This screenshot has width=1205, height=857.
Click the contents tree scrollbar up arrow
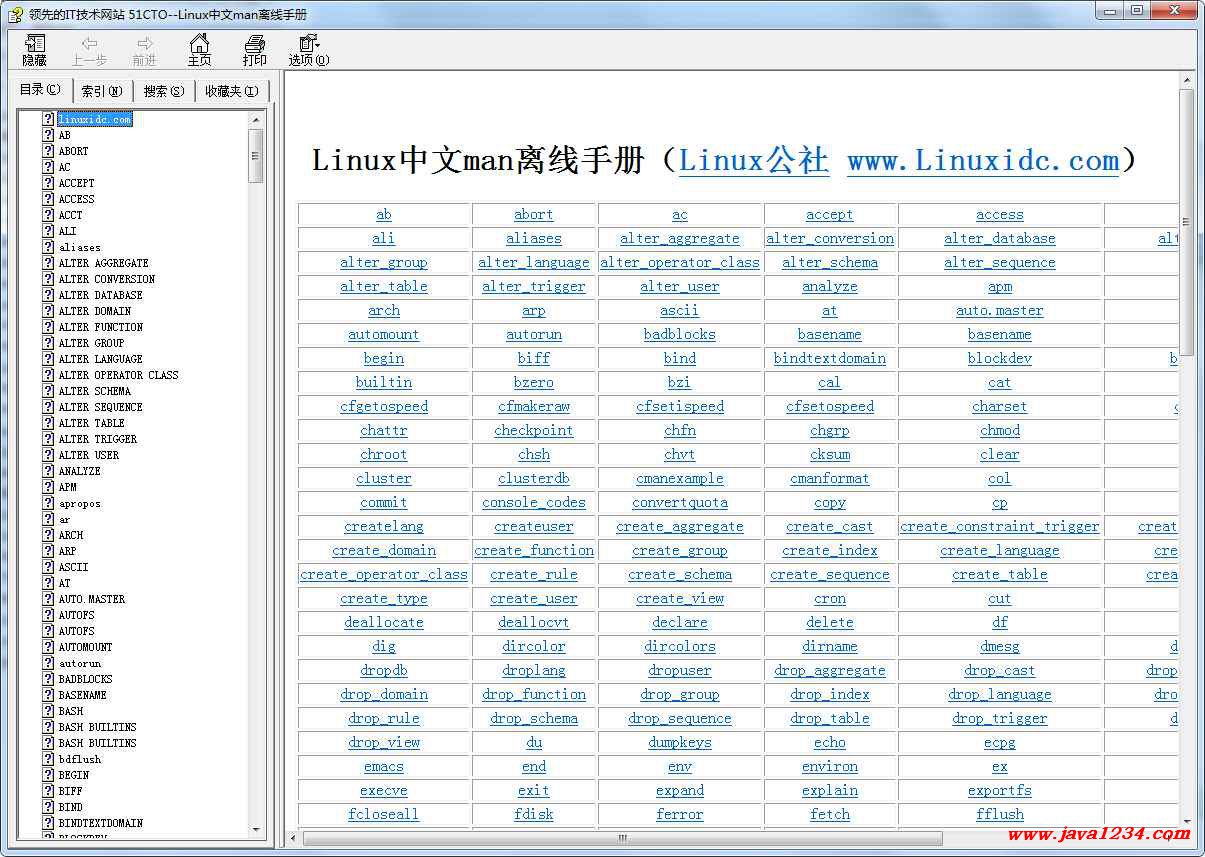click(256, 119)
